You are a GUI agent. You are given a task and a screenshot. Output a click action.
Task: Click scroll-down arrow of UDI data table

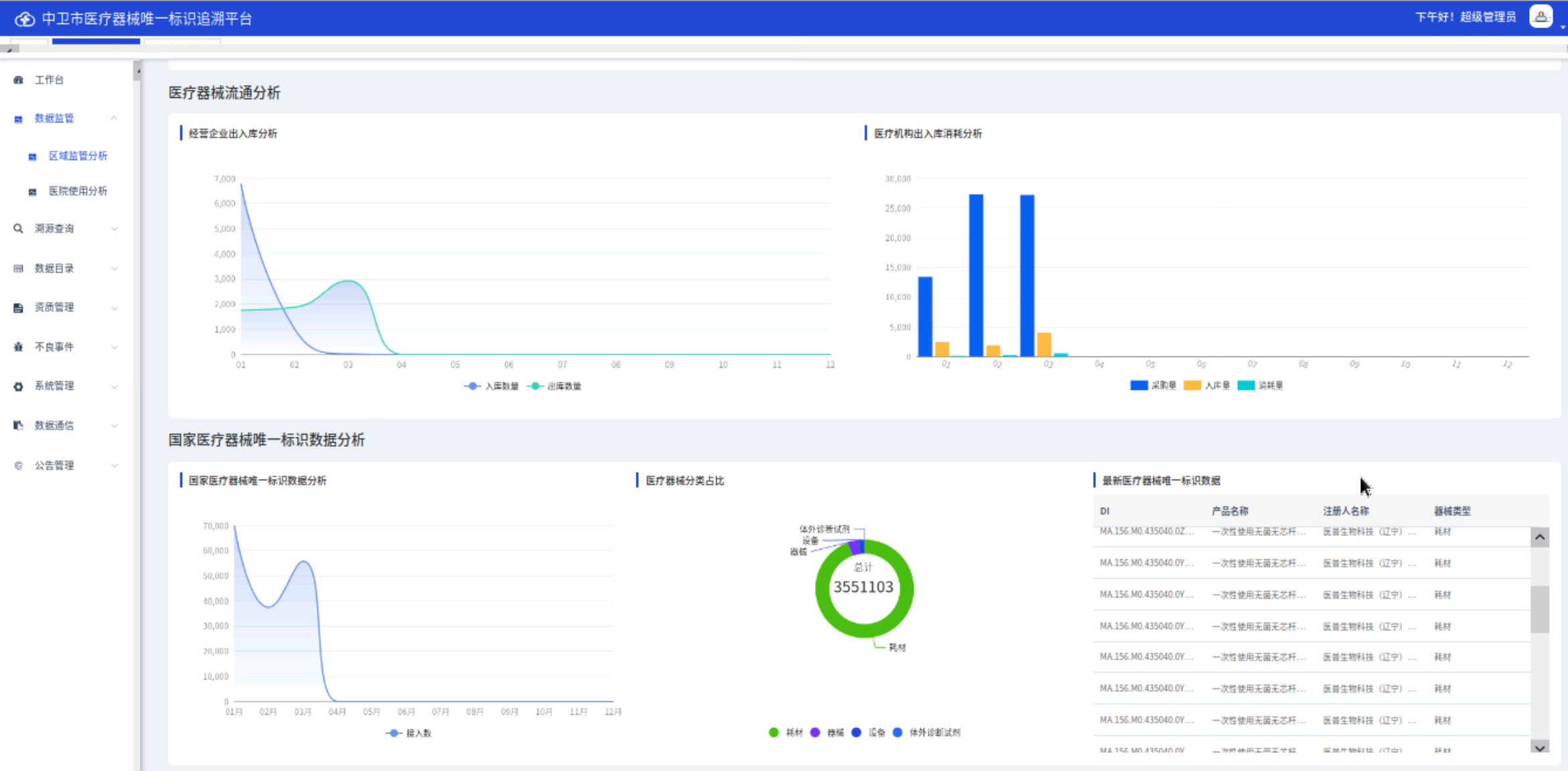coord(1539,748)
